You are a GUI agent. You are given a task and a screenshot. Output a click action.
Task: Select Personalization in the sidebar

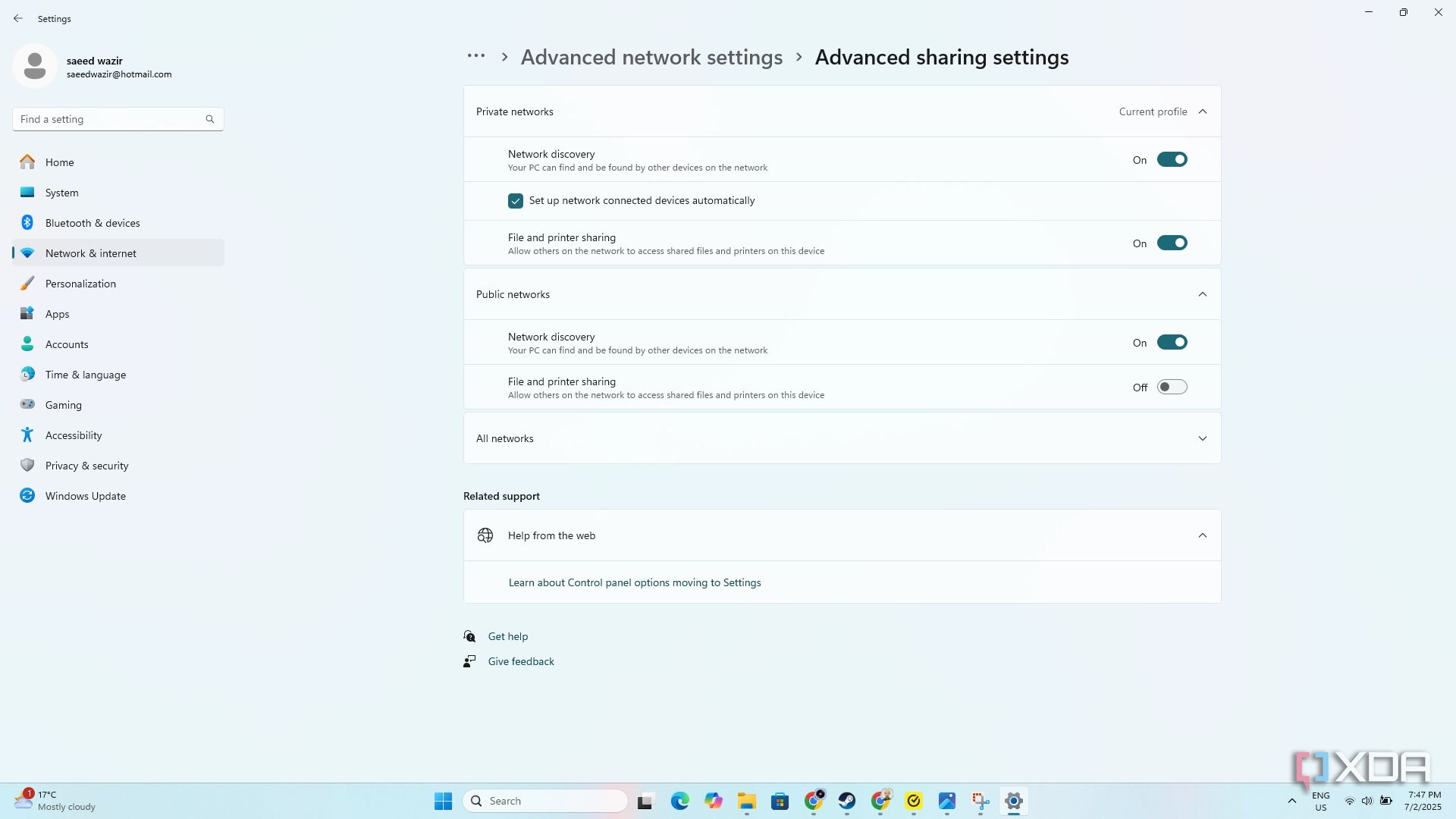click(118, 284)
